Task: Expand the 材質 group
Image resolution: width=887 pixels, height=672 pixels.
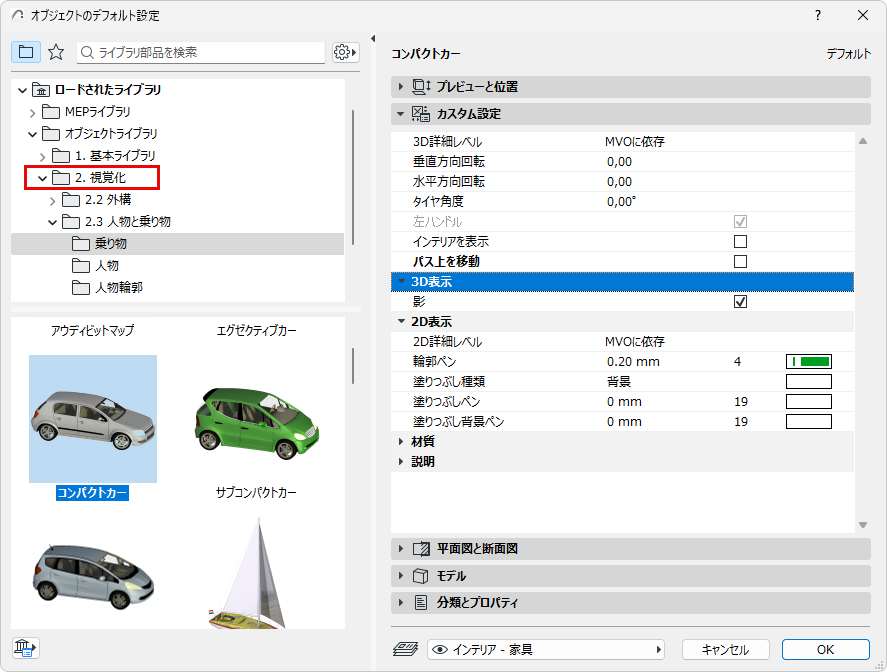Action: click(x=401, y=441)
